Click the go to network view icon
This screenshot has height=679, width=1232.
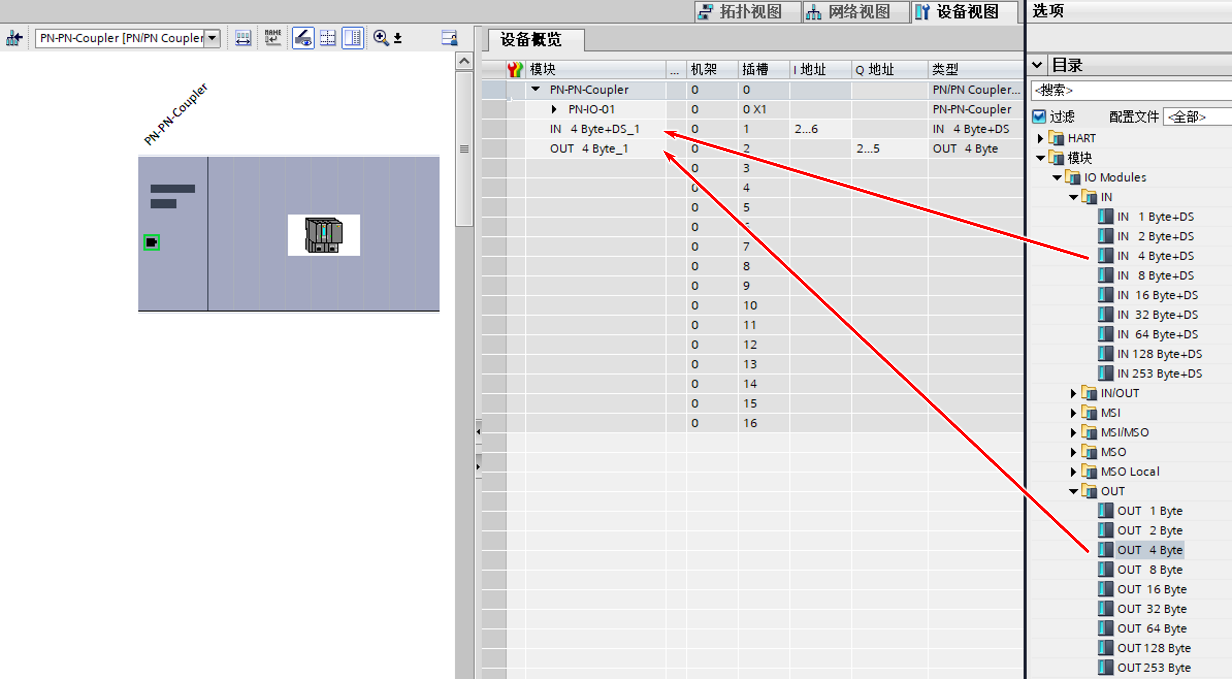[14, 38]
